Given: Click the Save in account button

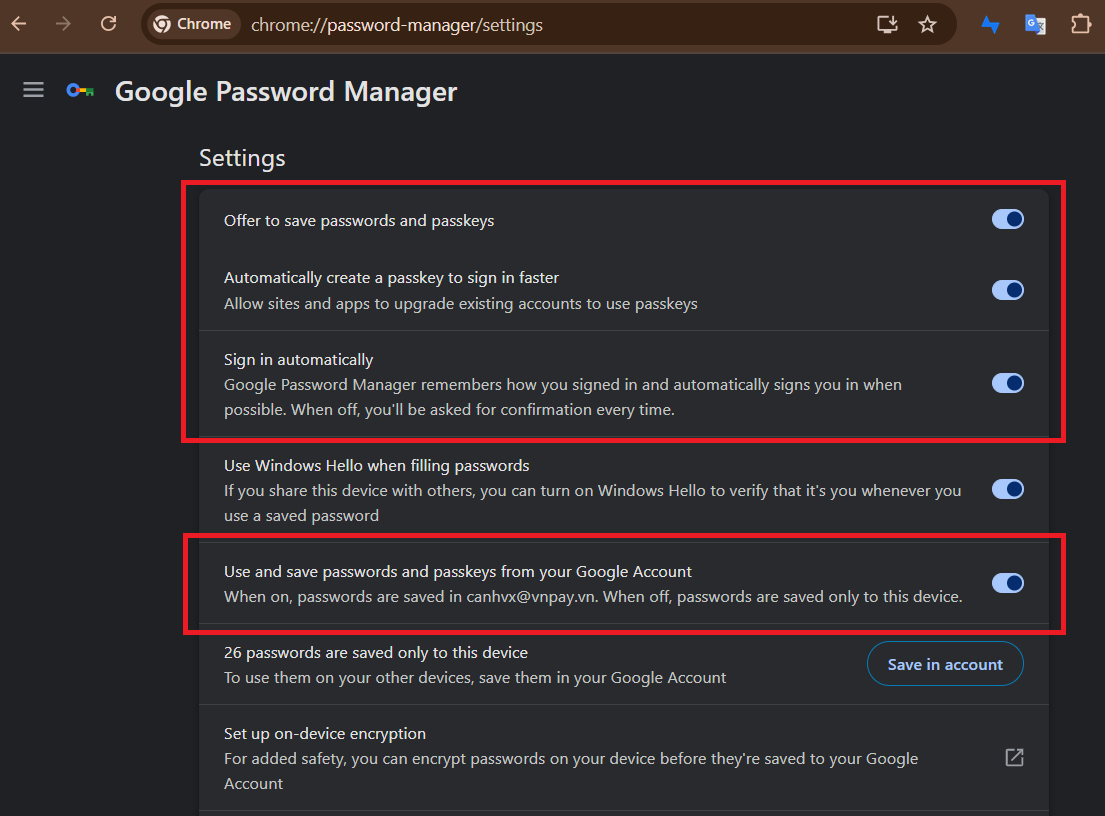Looking at the screenshot, I should point(945,665).
